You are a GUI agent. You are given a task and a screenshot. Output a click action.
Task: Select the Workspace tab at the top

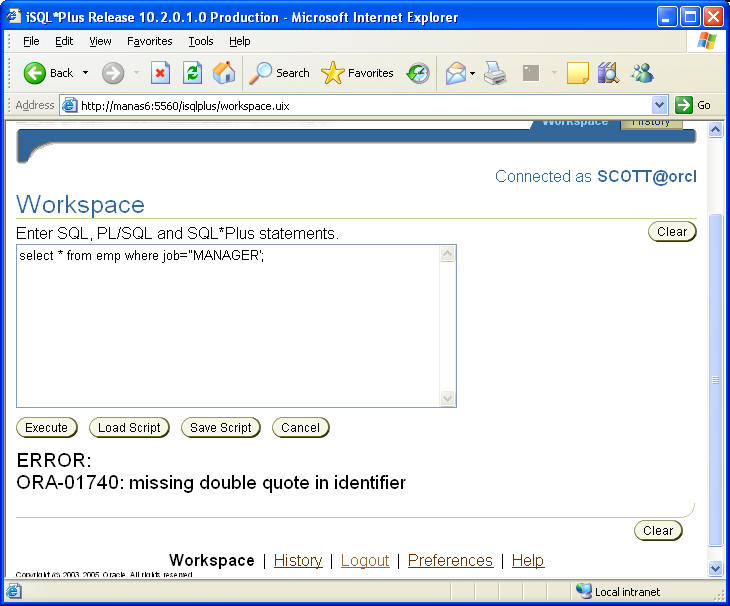(x=575, y=123)
